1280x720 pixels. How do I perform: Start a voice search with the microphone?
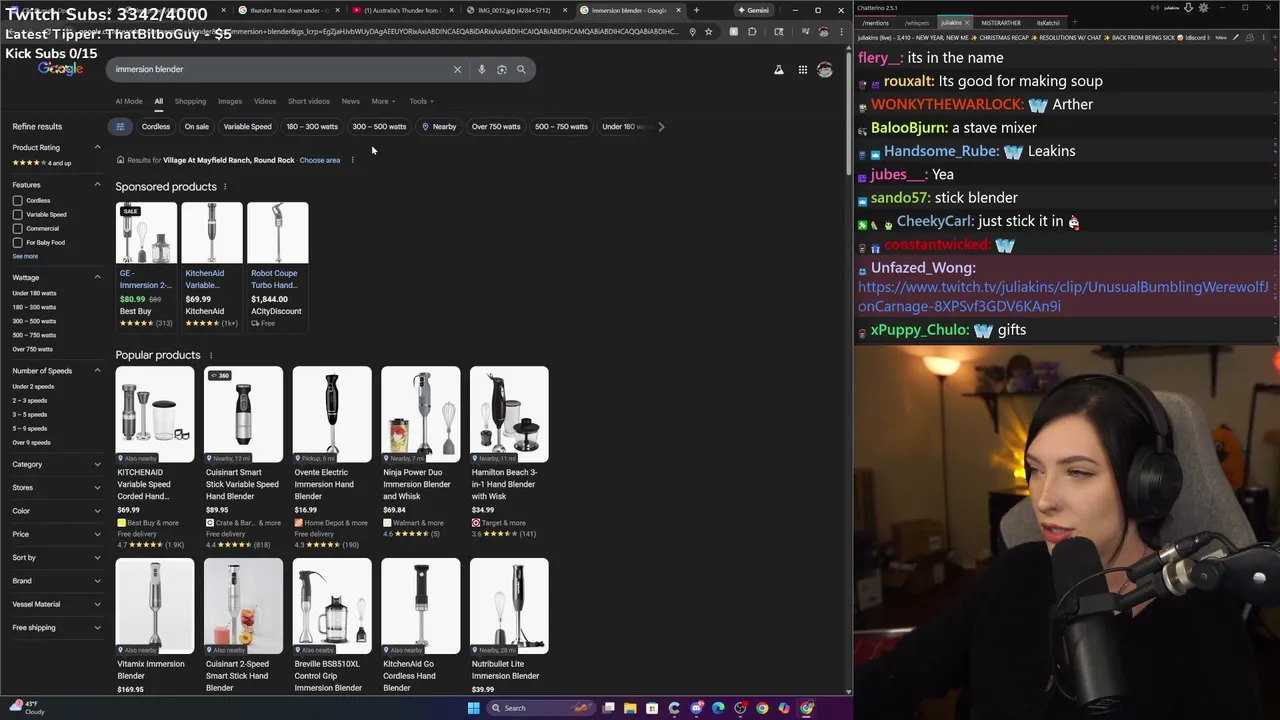click(x=482, y=69)
